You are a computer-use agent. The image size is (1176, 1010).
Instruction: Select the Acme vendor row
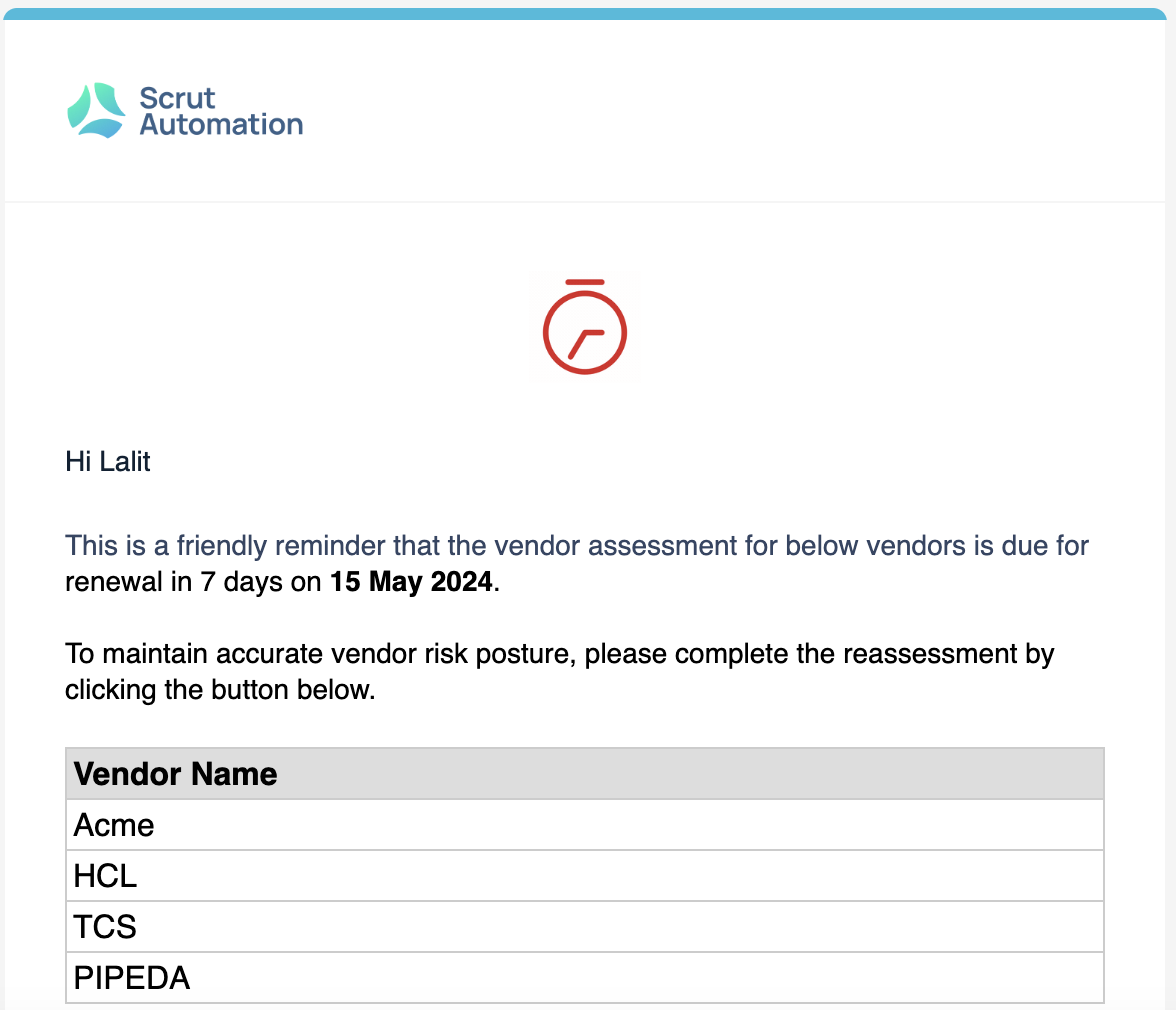(585, 825)
